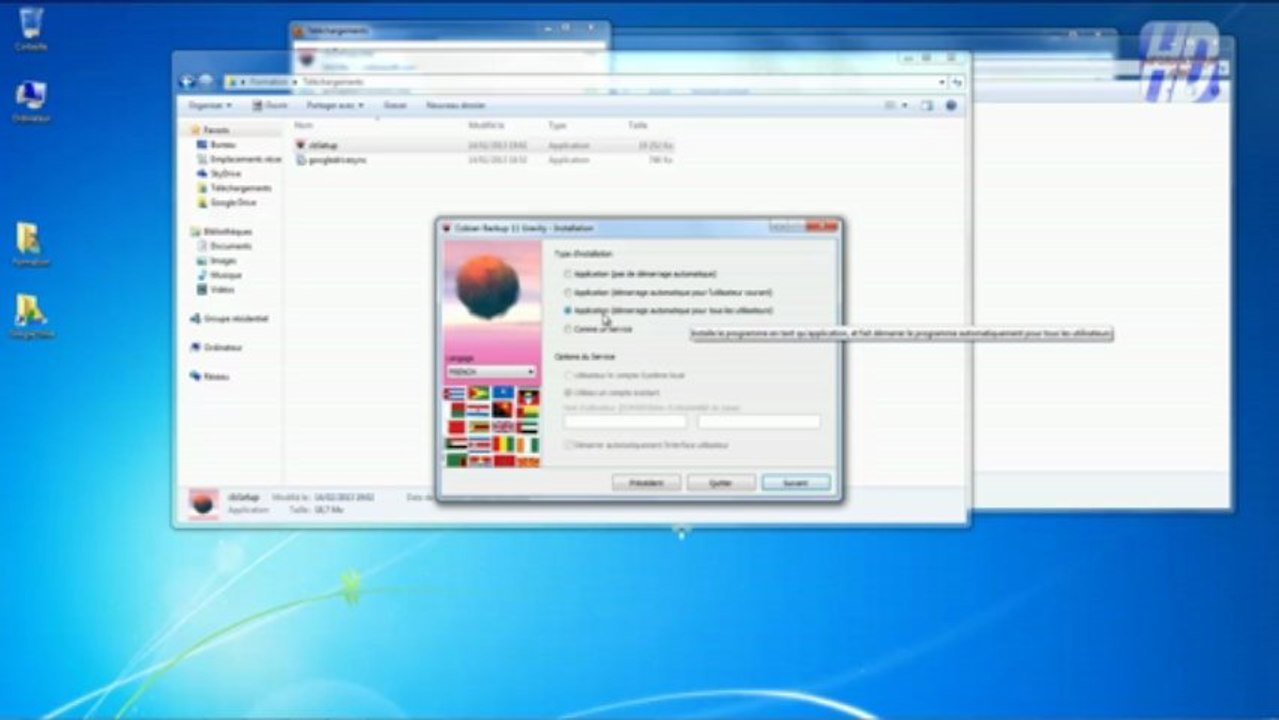Click the cbSetup thumbnail in the details pane

pos(203,502)
